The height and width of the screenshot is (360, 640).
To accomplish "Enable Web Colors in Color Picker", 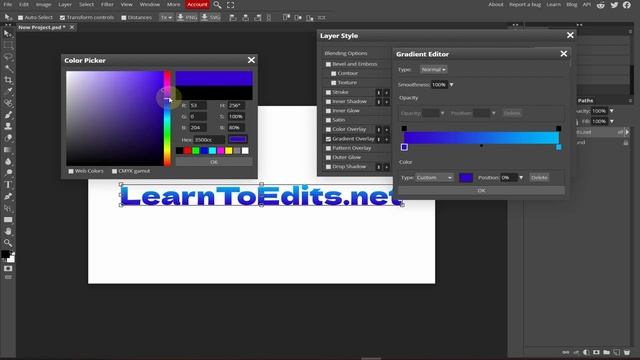I will 71,171.
